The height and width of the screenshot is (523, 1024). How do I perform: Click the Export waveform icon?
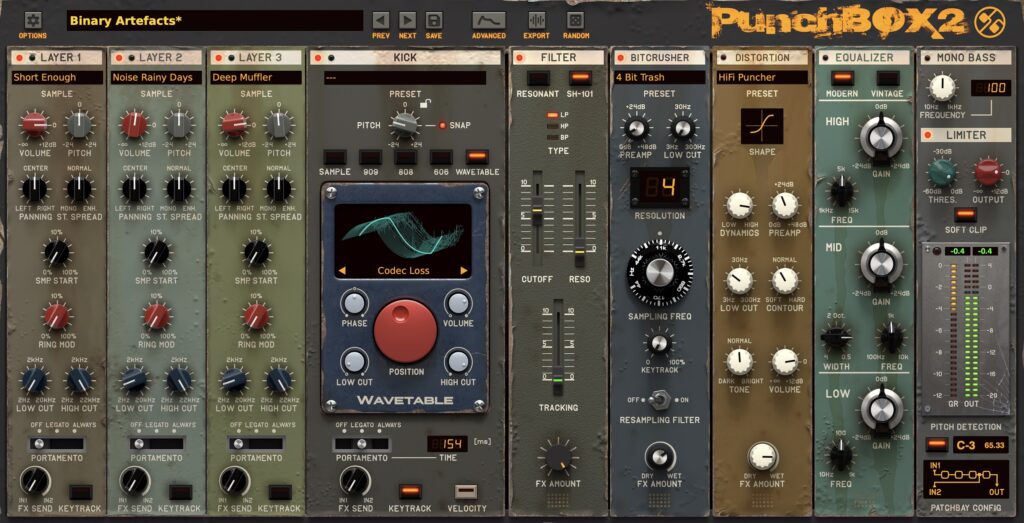(x=537, y=20)
